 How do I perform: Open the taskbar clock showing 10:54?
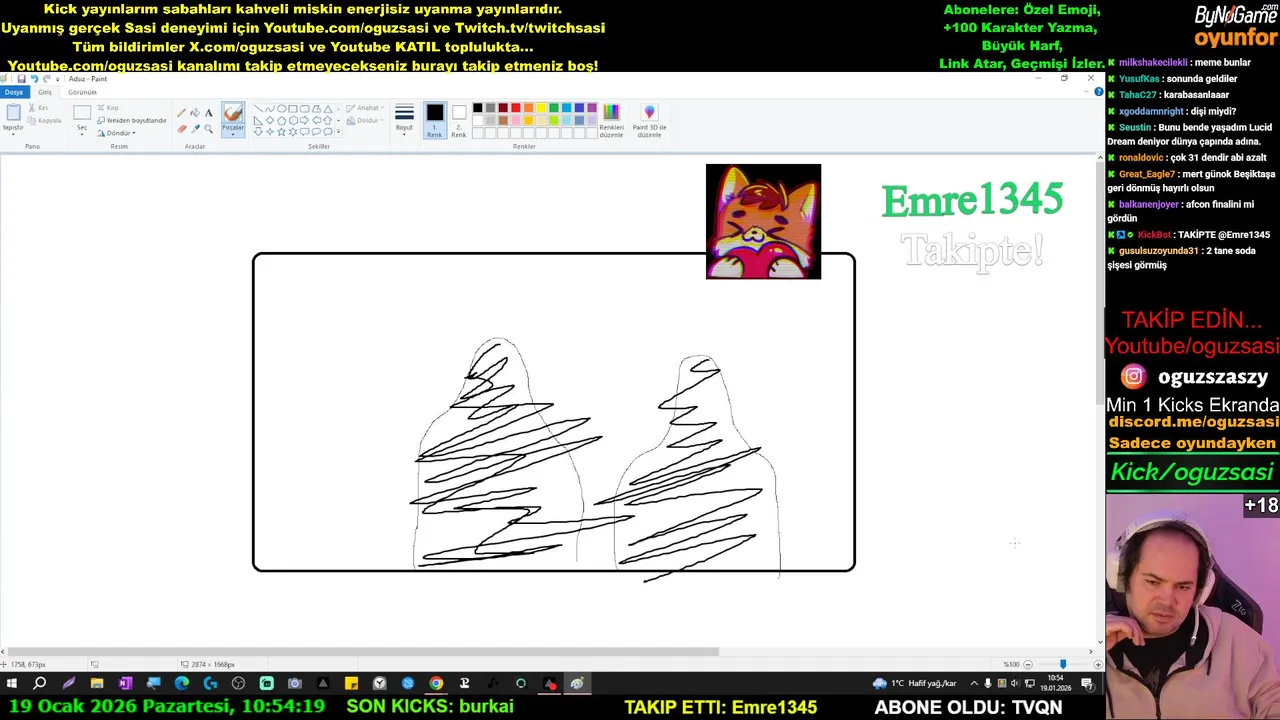[1055, 684]
